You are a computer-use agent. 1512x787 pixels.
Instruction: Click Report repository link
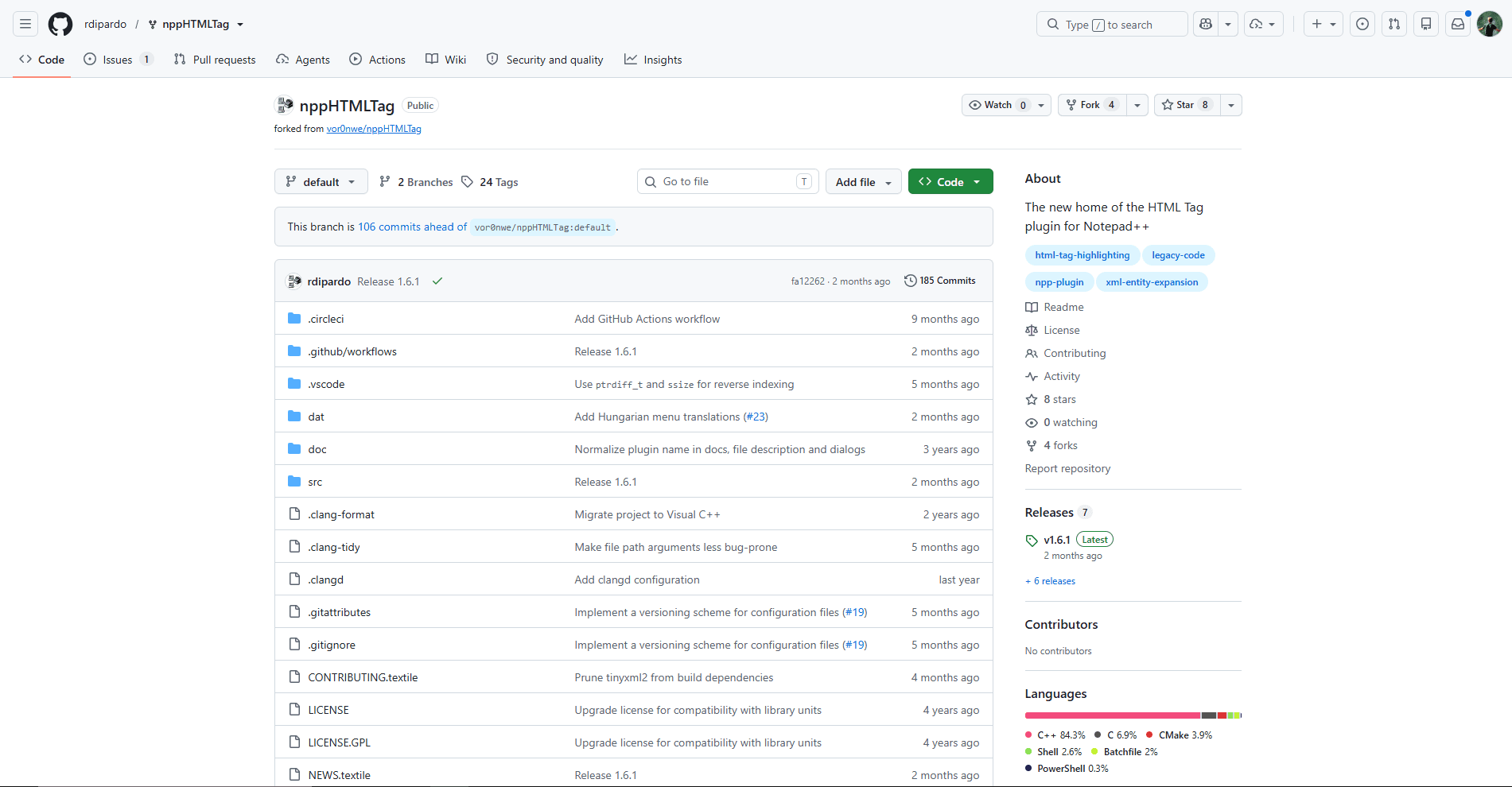1068,468
